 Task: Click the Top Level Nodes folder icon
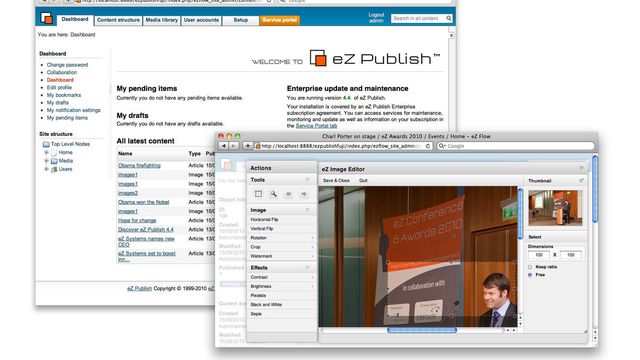pyautogui.click(x=46, y=144)
